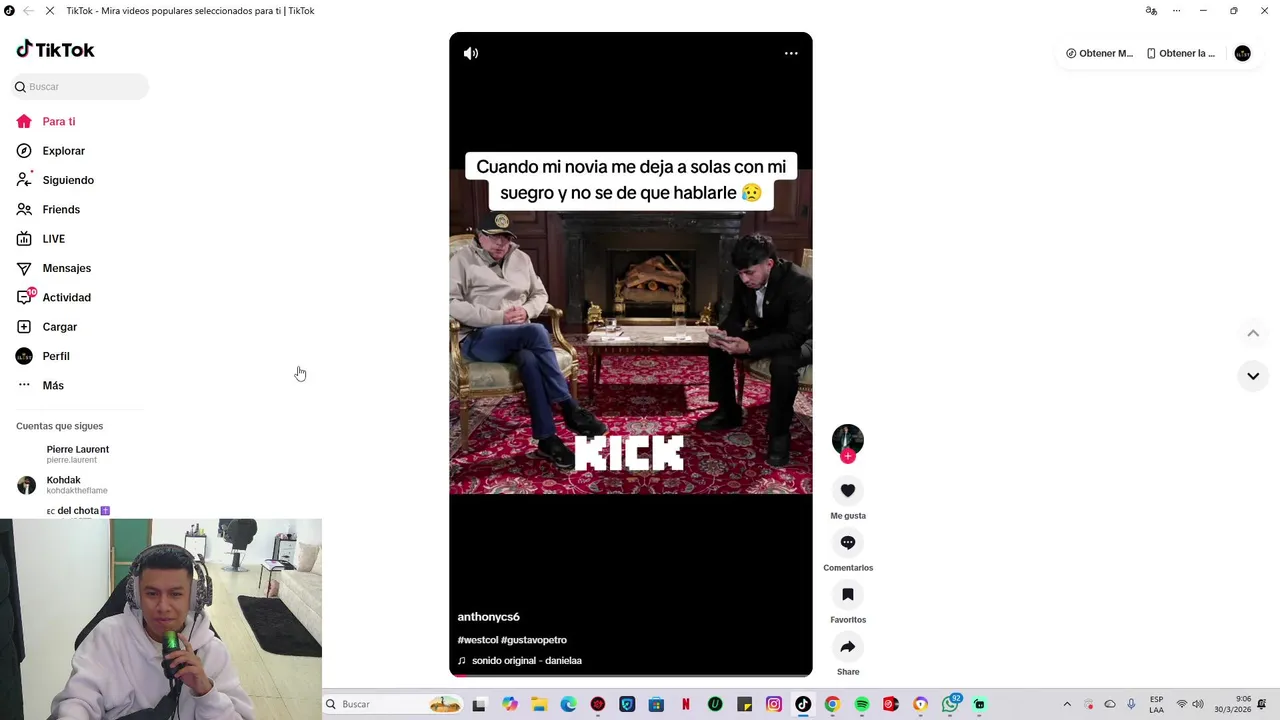Open the profile avatar in the top-right
Viewport: 1280px width, 720px height.
point(1243,54)
